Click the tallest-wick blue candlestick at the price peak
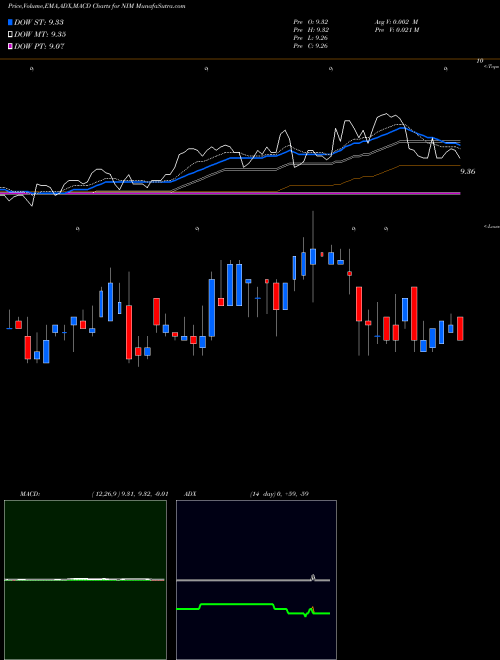 click(313, 256)
